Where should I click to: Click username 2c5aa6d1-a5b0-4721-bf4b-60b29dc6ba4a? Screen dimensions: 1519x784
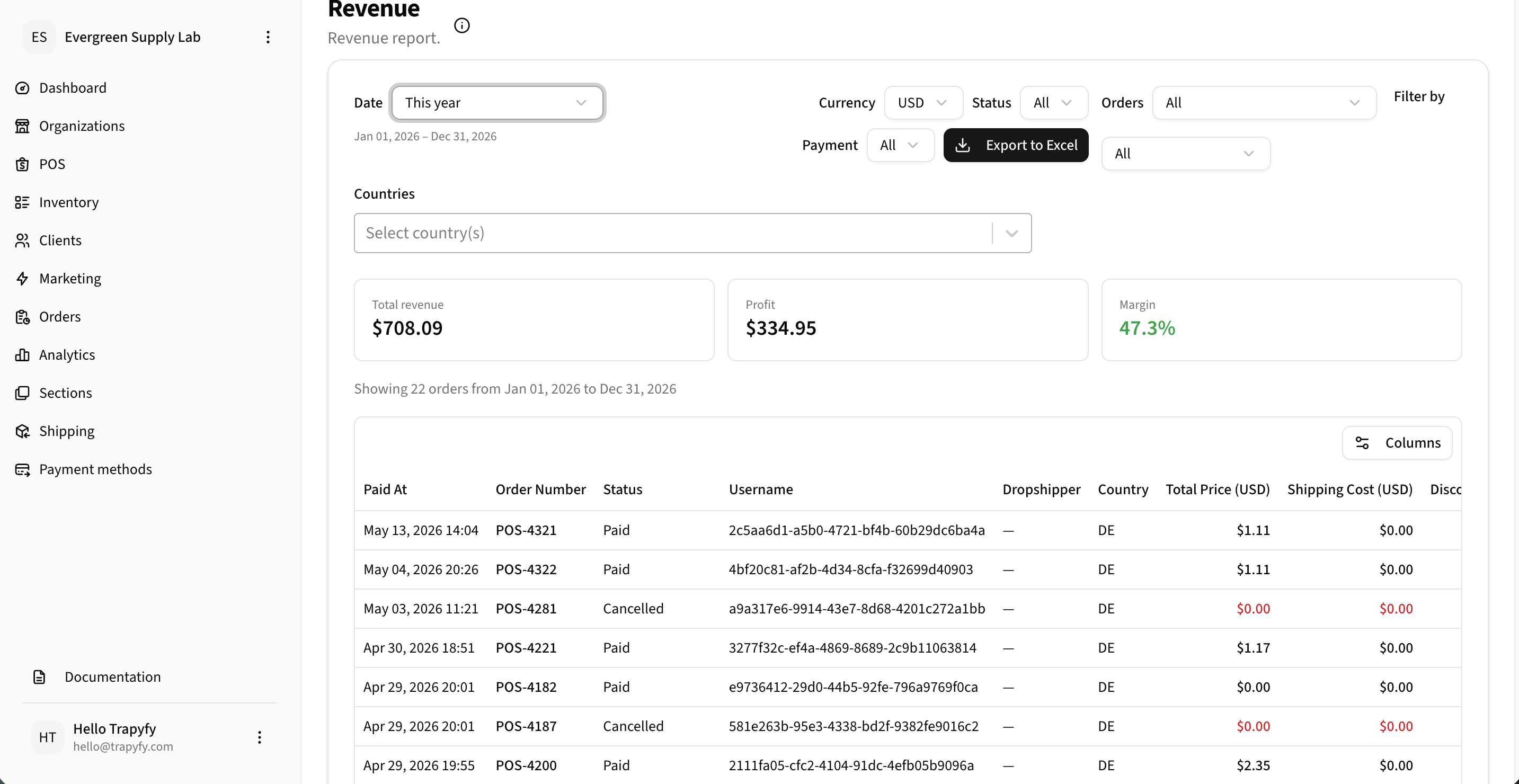(x=857, y=531)
